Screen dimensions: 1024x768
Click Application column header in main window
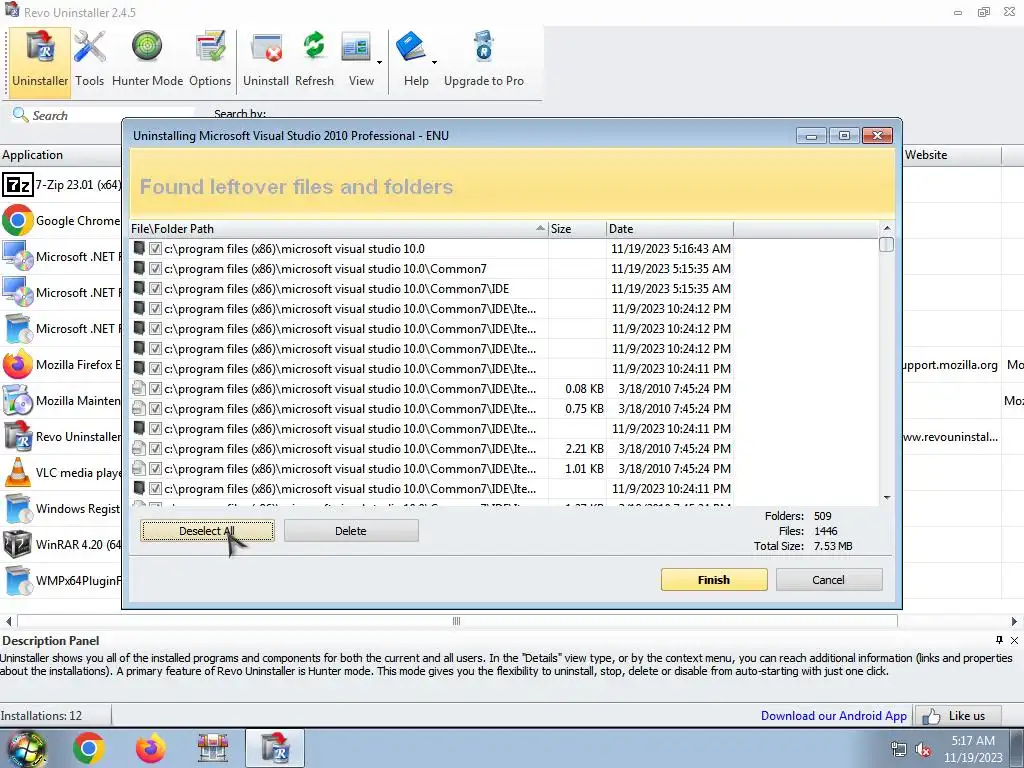[x=61, y=155]
